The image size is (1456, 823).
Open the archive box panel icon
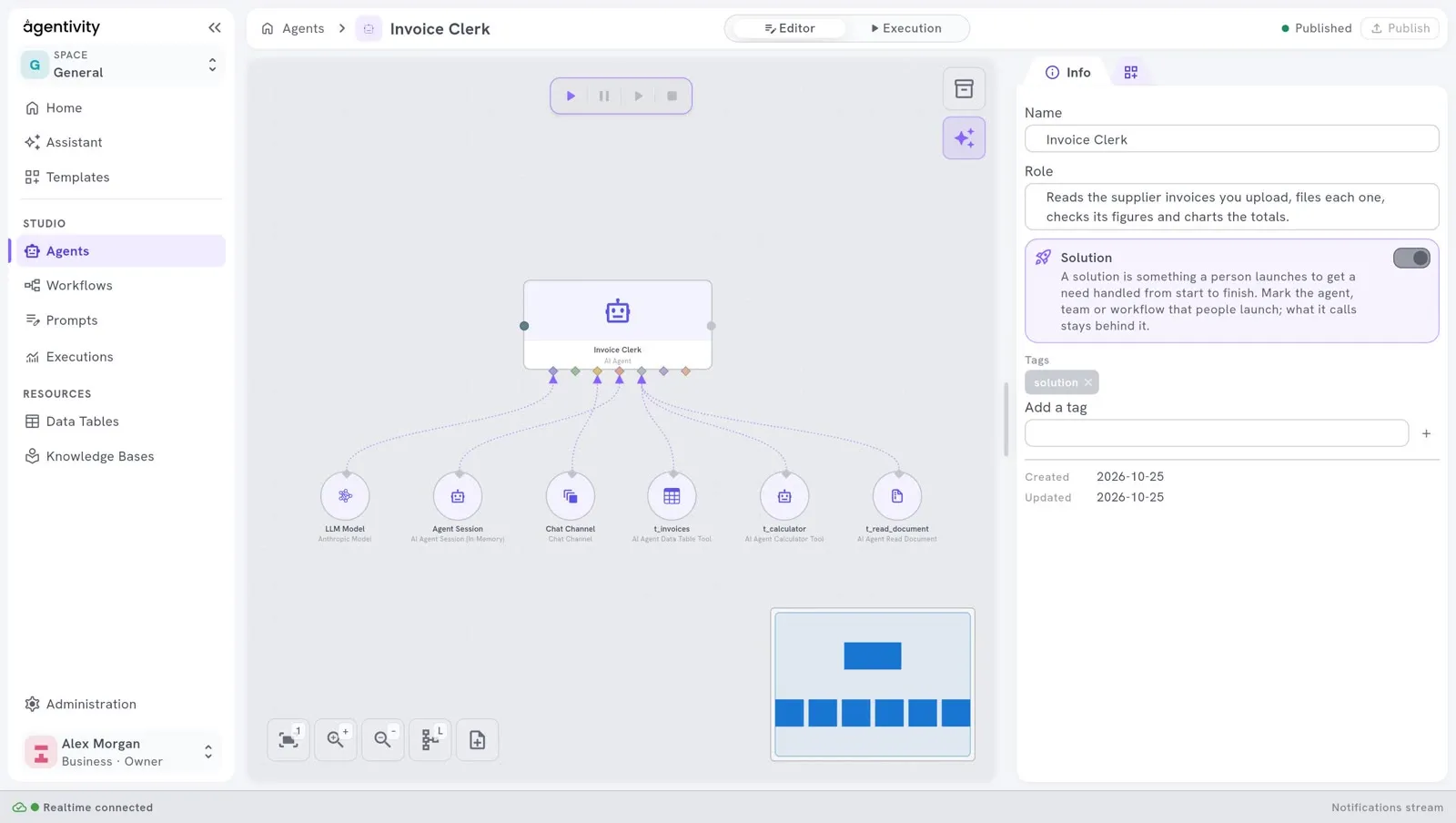click(964, 89)
